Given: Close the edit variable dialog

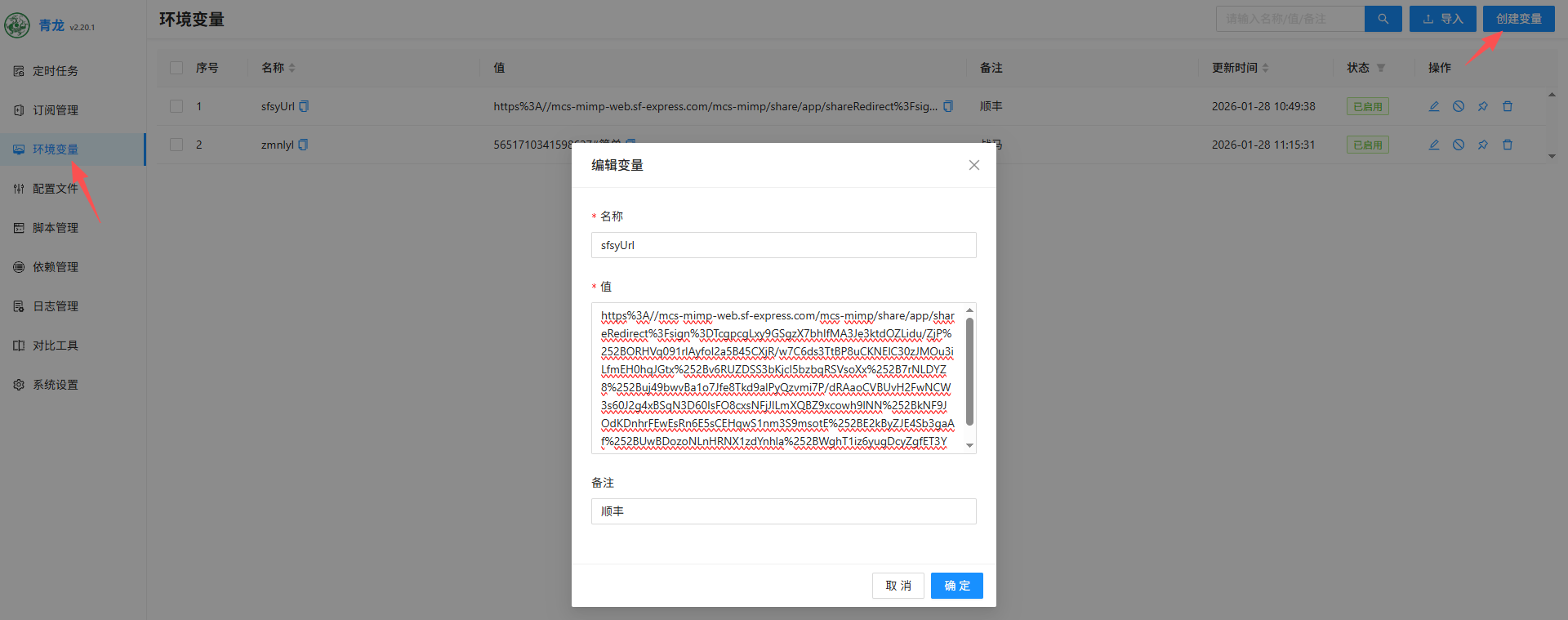Looking at the screenshot, I should point(973,165).
